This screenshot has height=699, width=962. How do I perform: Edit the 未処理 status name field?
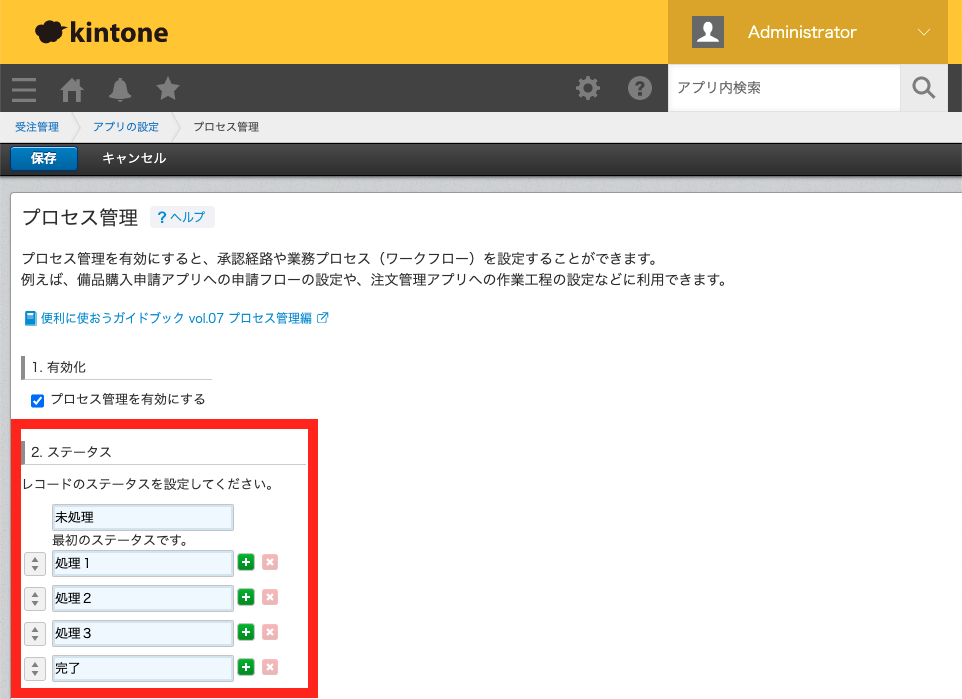tap(142, 517)
